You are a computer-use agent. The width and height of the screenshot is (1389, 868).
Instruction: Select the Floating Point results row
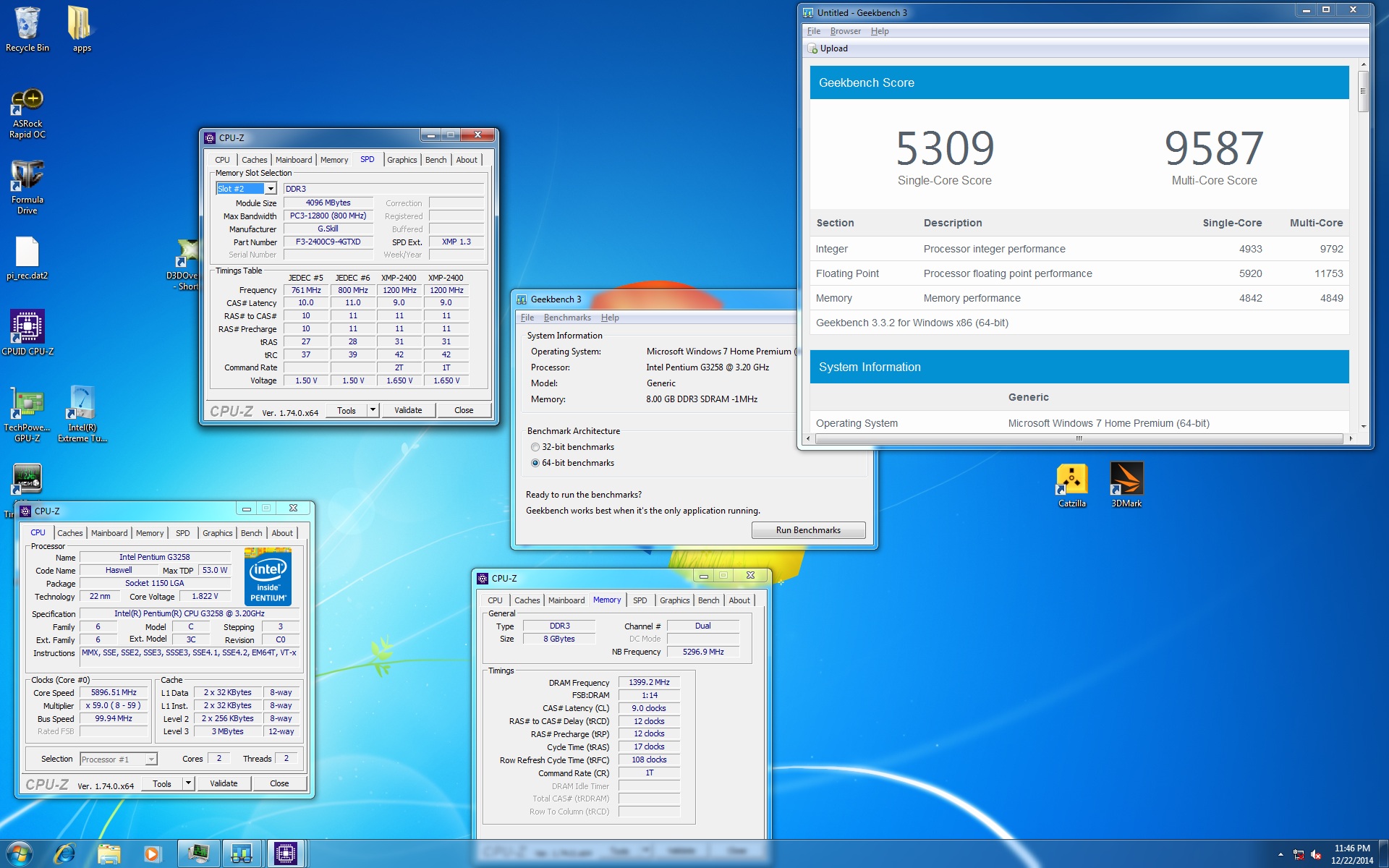(1079, 273)
